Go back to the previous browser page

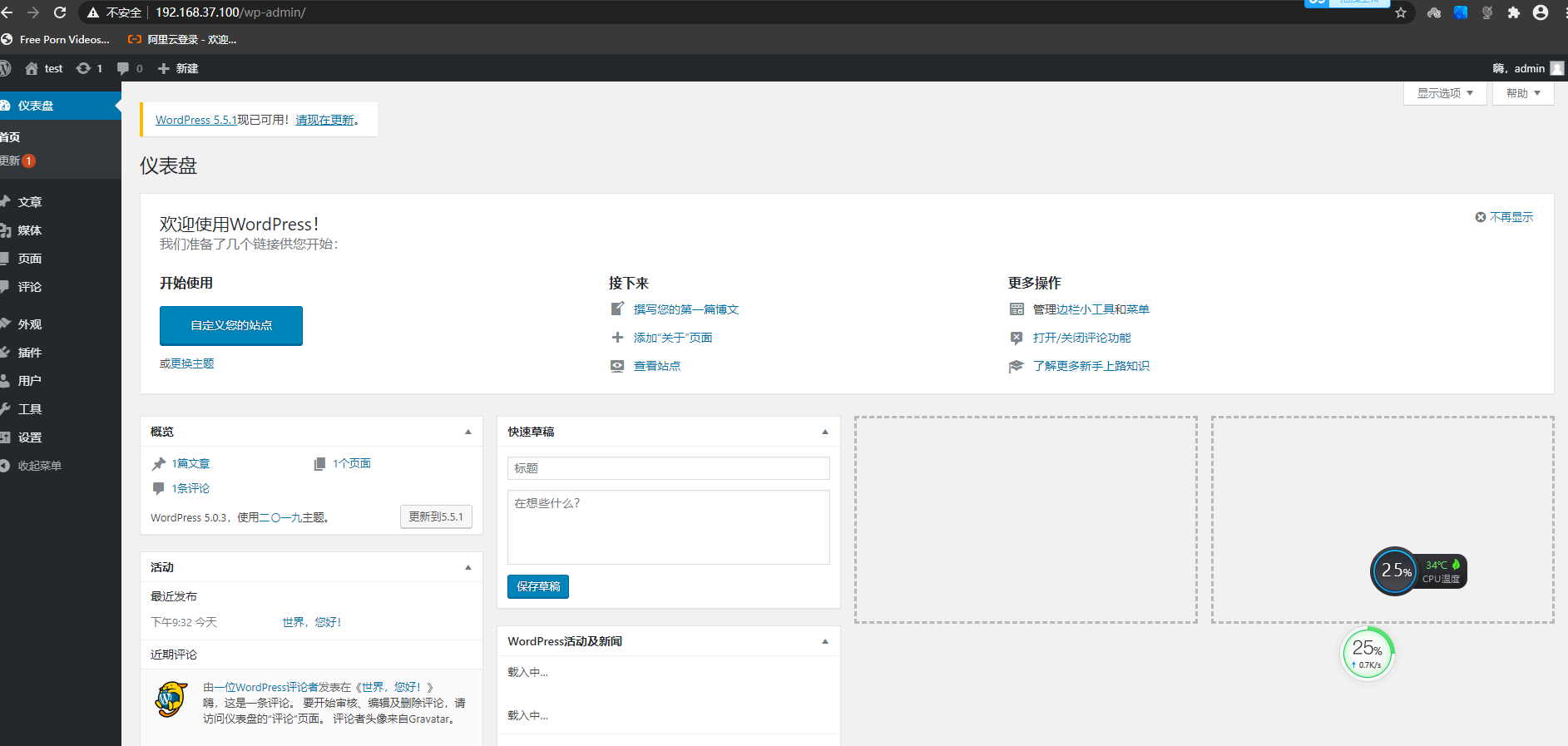pyautogui.click(x=7, y=12)
